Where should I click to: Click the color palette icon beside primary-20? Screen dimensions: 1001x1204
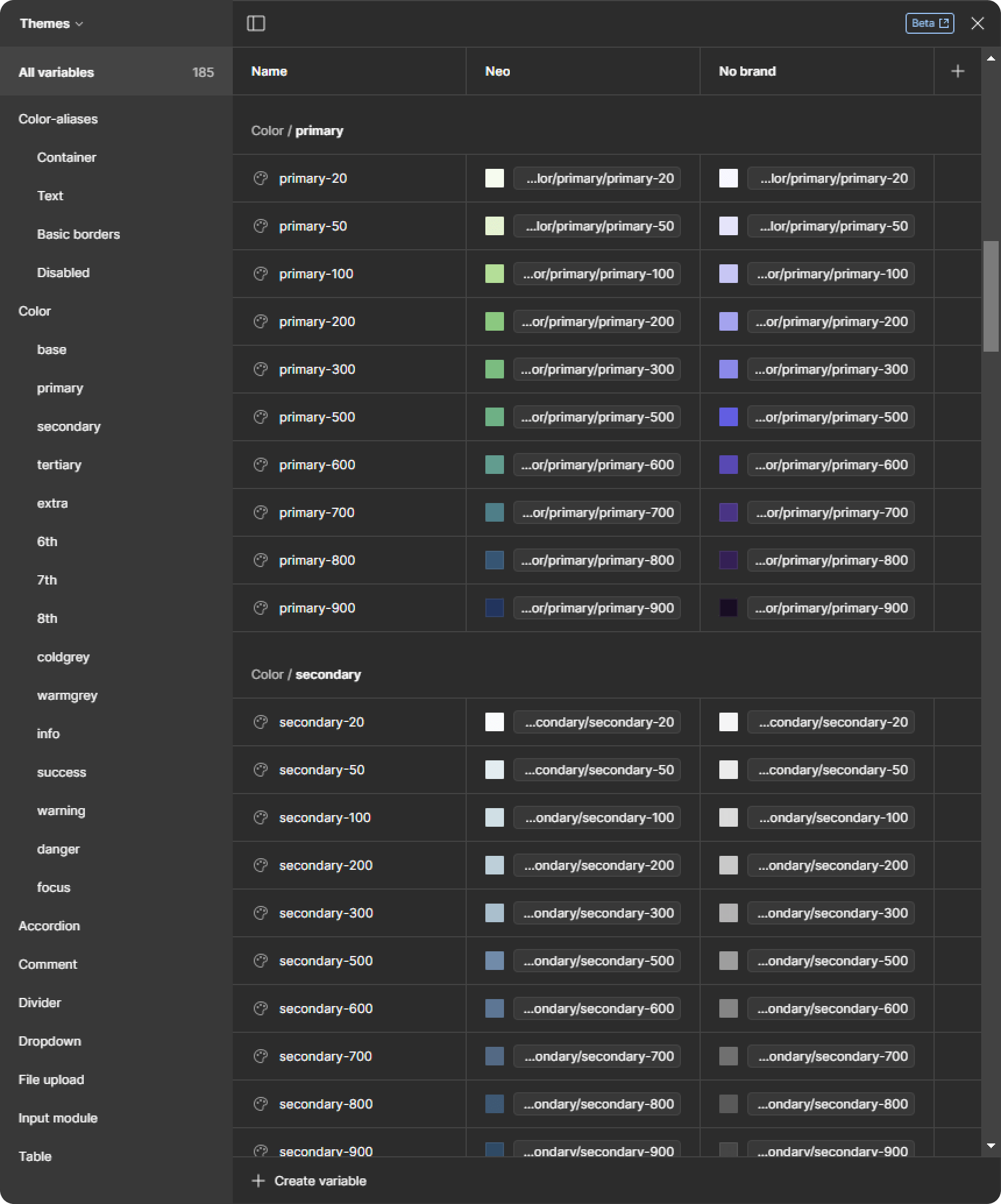coord(261,178)
